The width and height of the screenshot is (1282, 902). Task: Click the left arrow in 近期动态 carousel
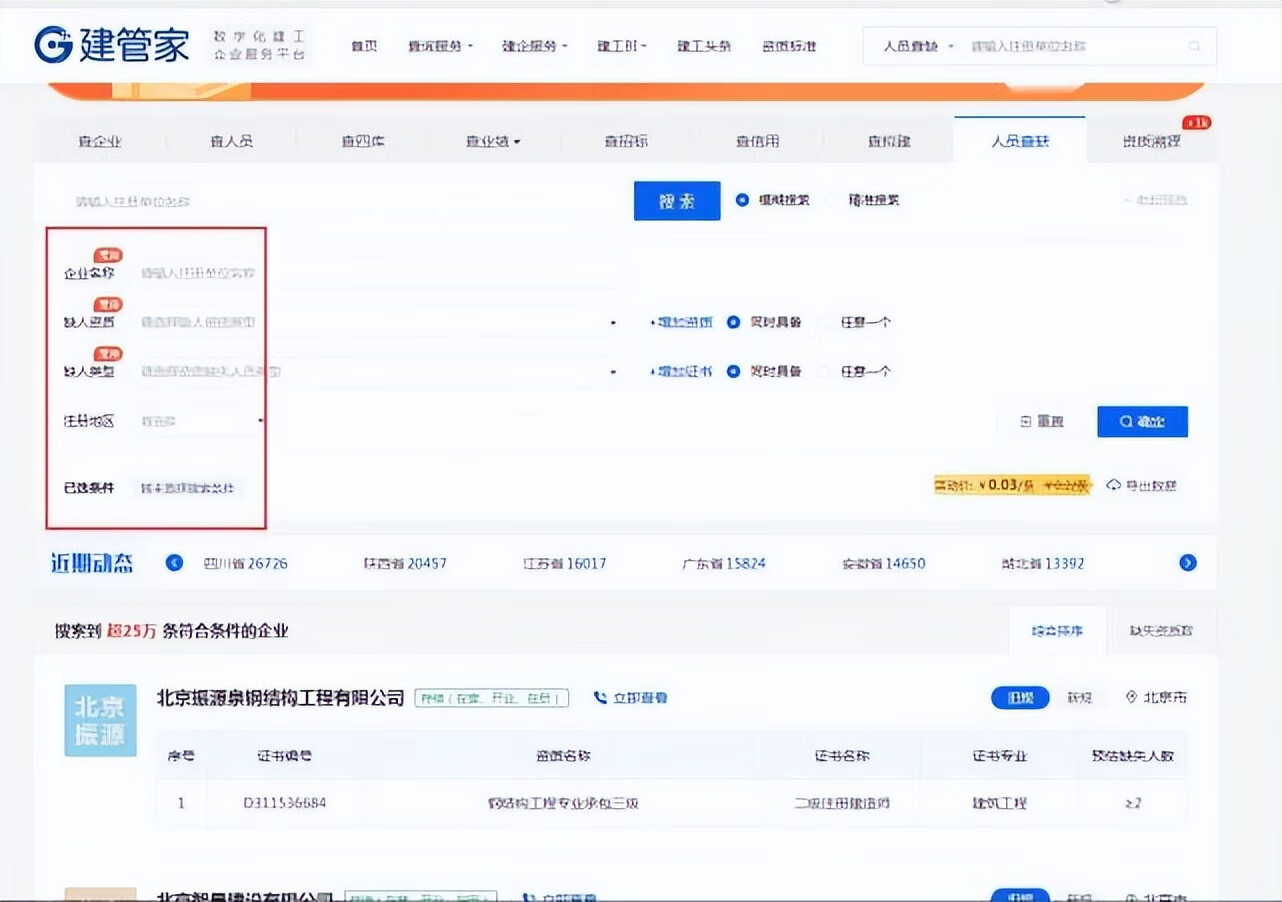pyautogui.click(x=174, y=563)
